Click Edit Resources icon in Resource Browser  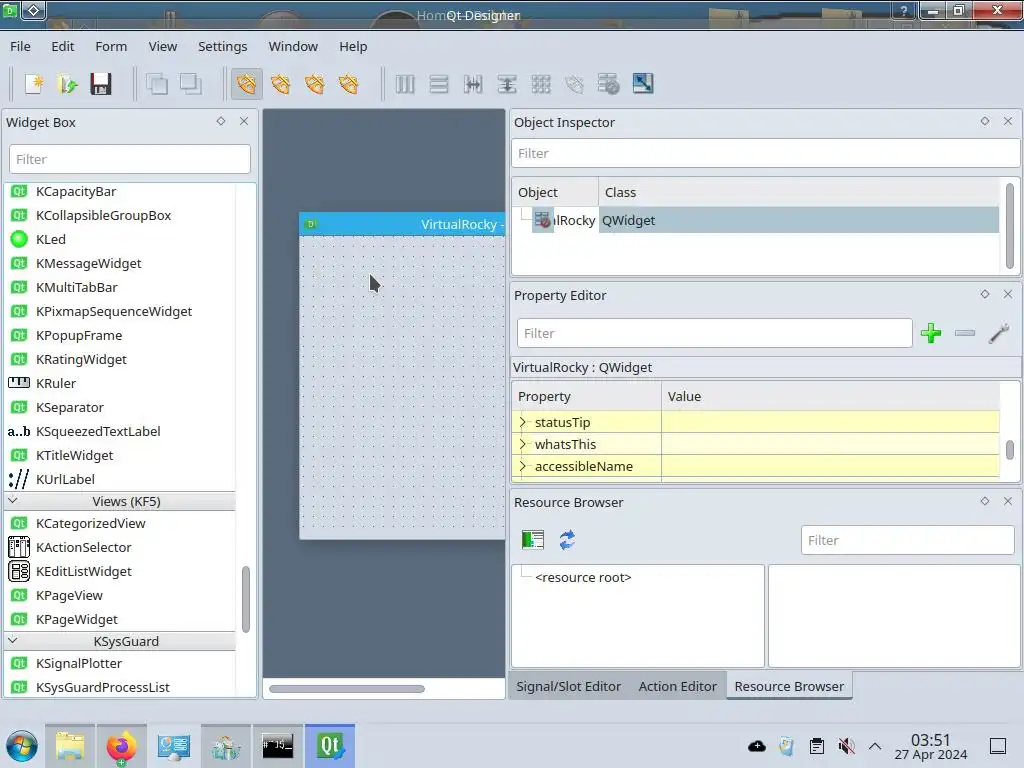coord(533,540)
